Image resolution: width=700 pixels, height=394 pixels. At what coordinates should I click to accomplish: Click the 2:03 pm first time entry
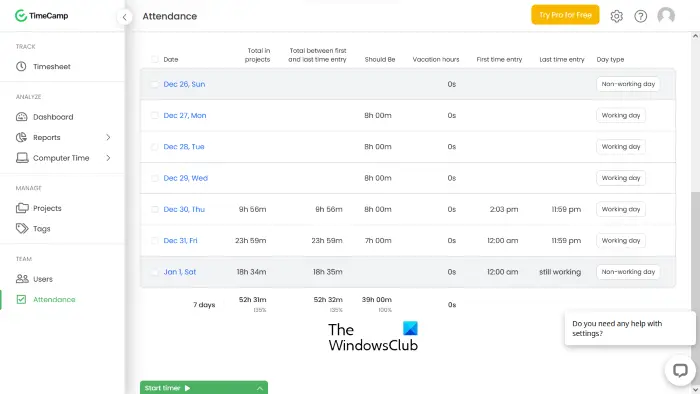504,209
